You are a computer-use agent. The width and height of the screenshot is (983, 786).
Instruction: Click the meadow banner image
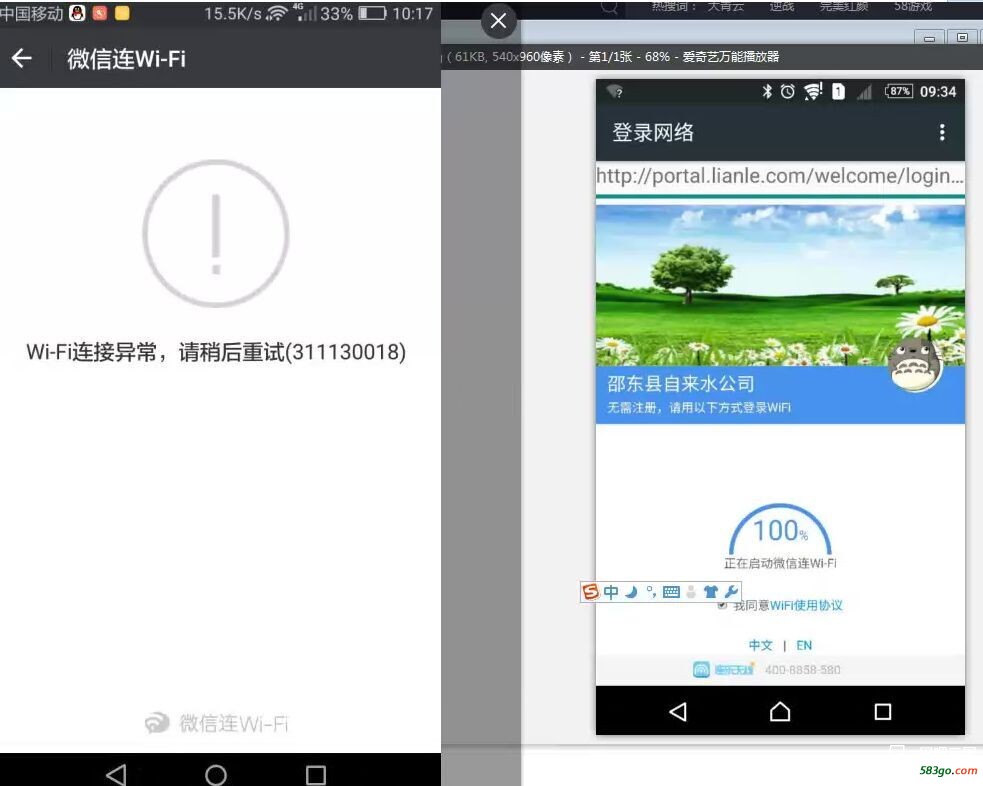point(780,285)
